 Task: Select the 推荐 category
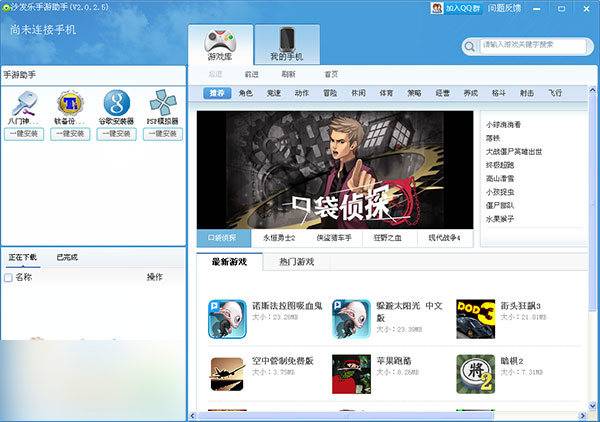coord(217,93)
